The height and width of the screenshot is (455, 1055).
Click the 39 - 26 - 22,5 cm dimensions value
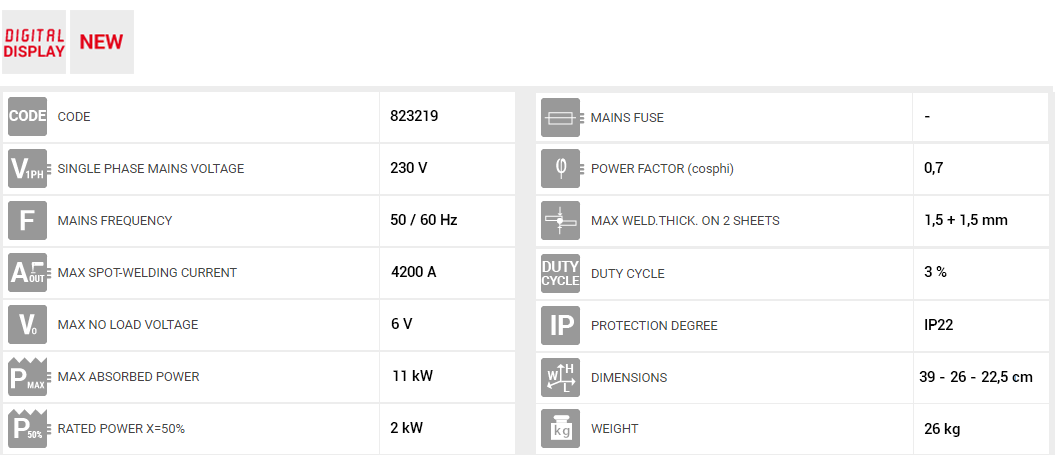[975, 377]
